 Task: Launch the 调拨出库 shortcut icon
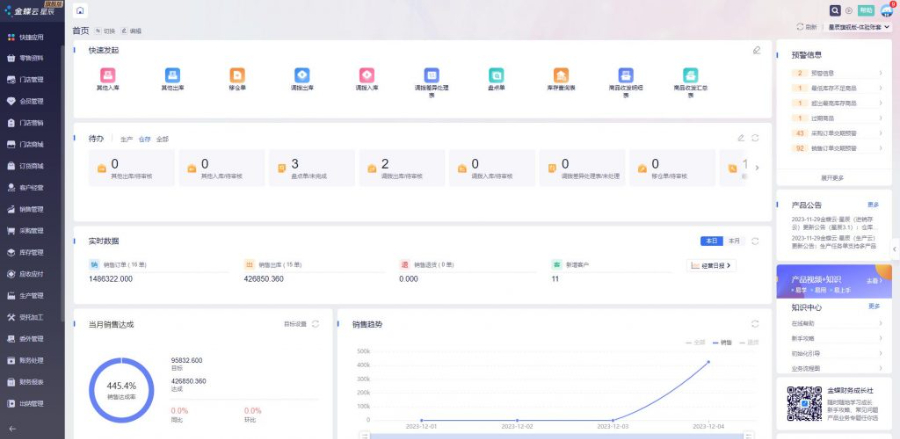302,76
